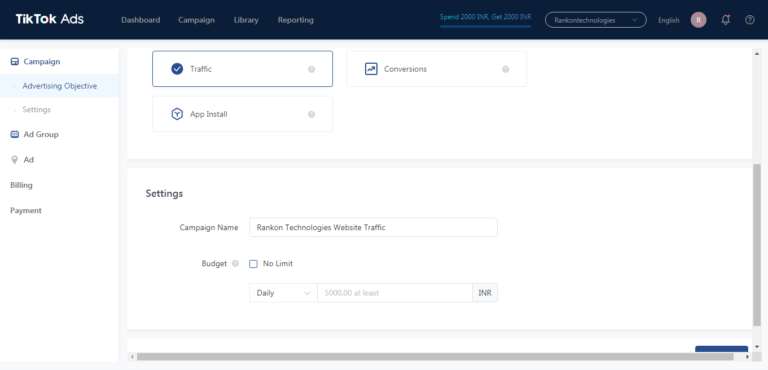Click the Campaign Name label
Viewport: 768px width, 370px height.
tap(209, 227)
